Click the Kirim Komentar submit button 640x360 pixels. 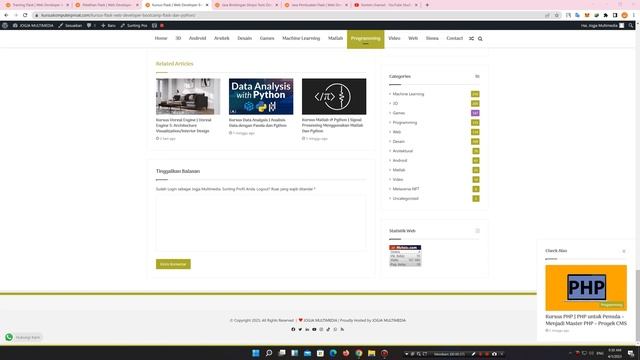click(x=173, y=264)
